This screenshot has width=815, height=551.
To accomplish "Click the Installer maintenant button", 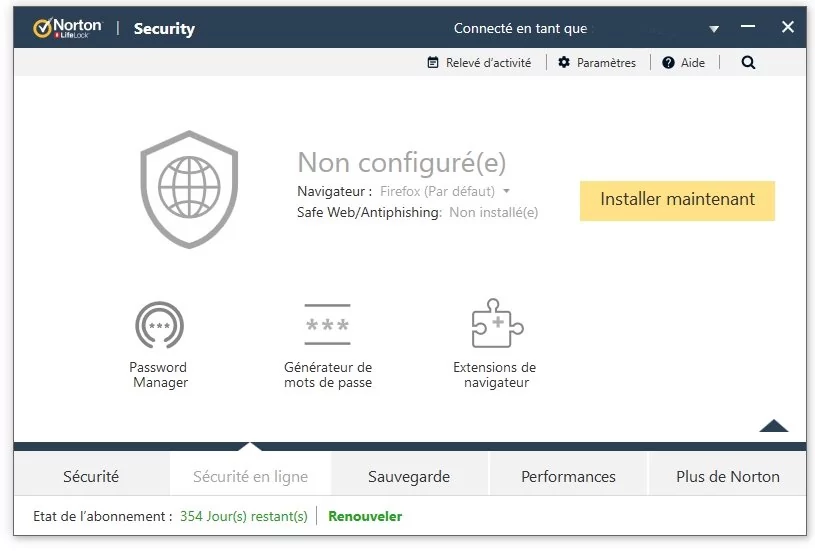I will tap(677, 201).
